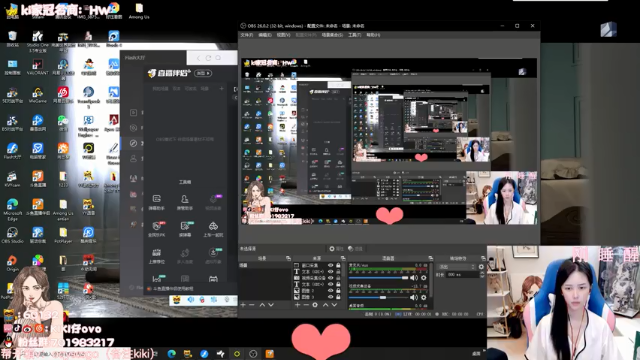Open the car-shaped tool in 直播伴侣 toolbox
This screenshot has height=360, width=640.
(213, 229)
